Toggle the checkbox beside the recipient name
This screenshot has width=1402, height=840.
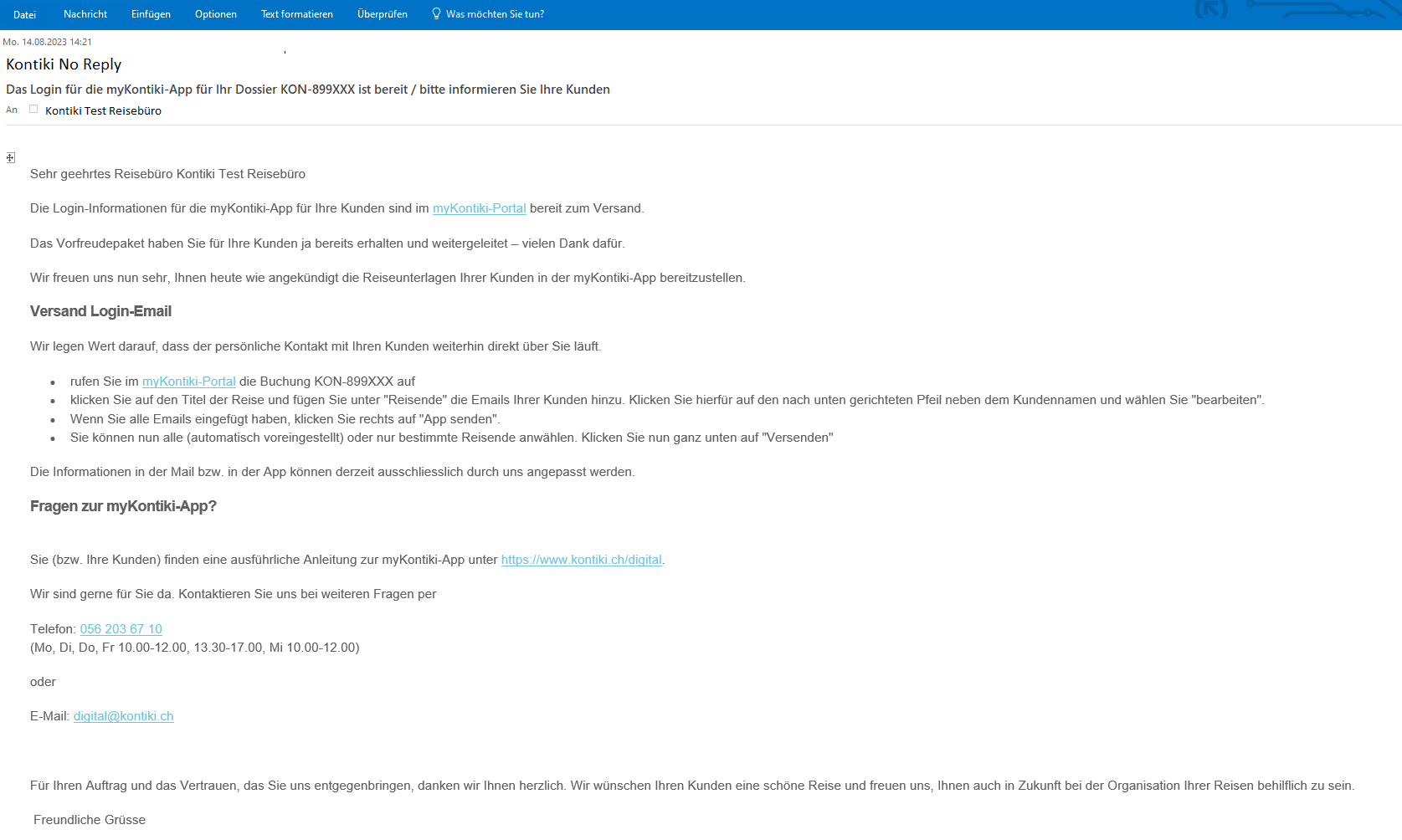(33, 109)
